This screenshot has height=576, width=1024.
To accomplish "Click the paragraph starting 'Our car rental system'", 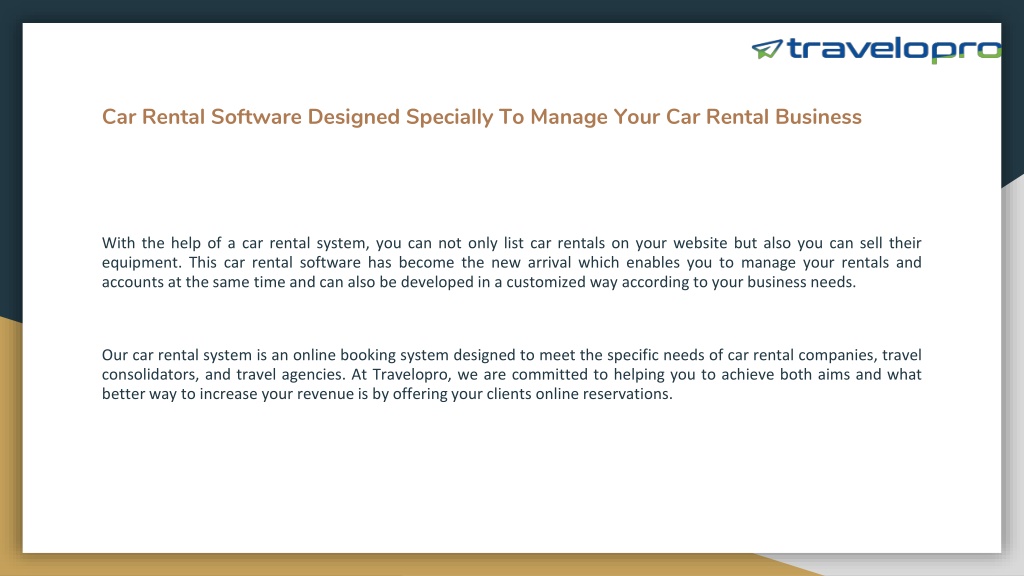I will coord(511,374).
